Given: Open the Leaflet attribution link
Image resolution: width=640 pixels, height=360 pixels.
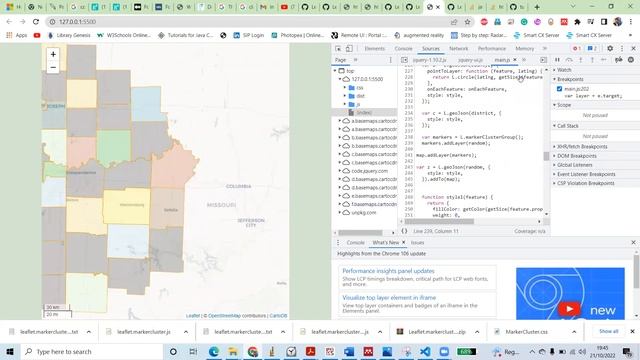Looking at the screenshot, I should coord(193,316).
